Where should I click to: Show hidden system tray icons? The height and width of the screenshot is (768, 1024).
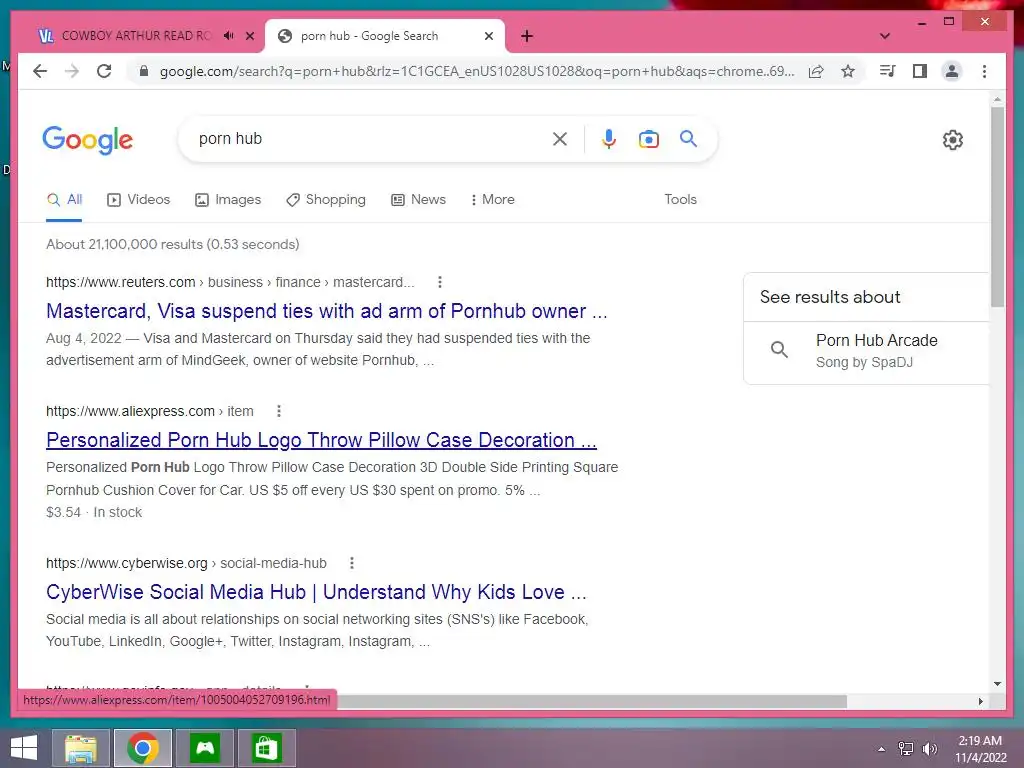click(x=882, y=749)
